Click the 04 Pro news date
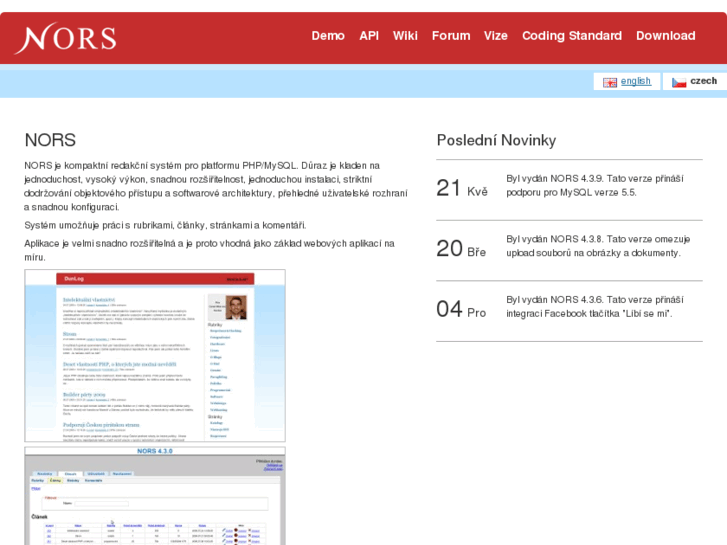This screenshot has width=727, height=545. 461,309
